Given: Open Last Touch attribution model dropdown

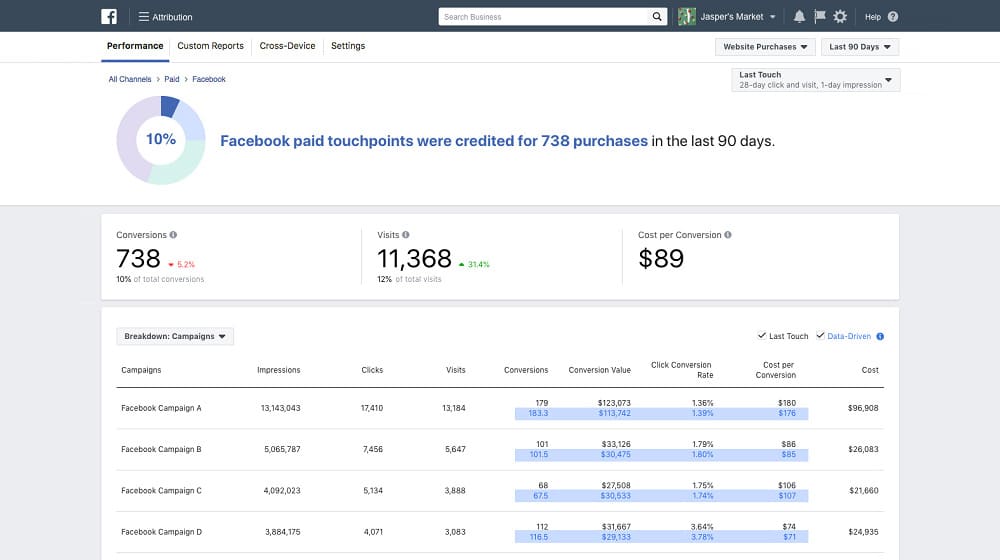Looking at the screenshot, I should coord(816,80).
